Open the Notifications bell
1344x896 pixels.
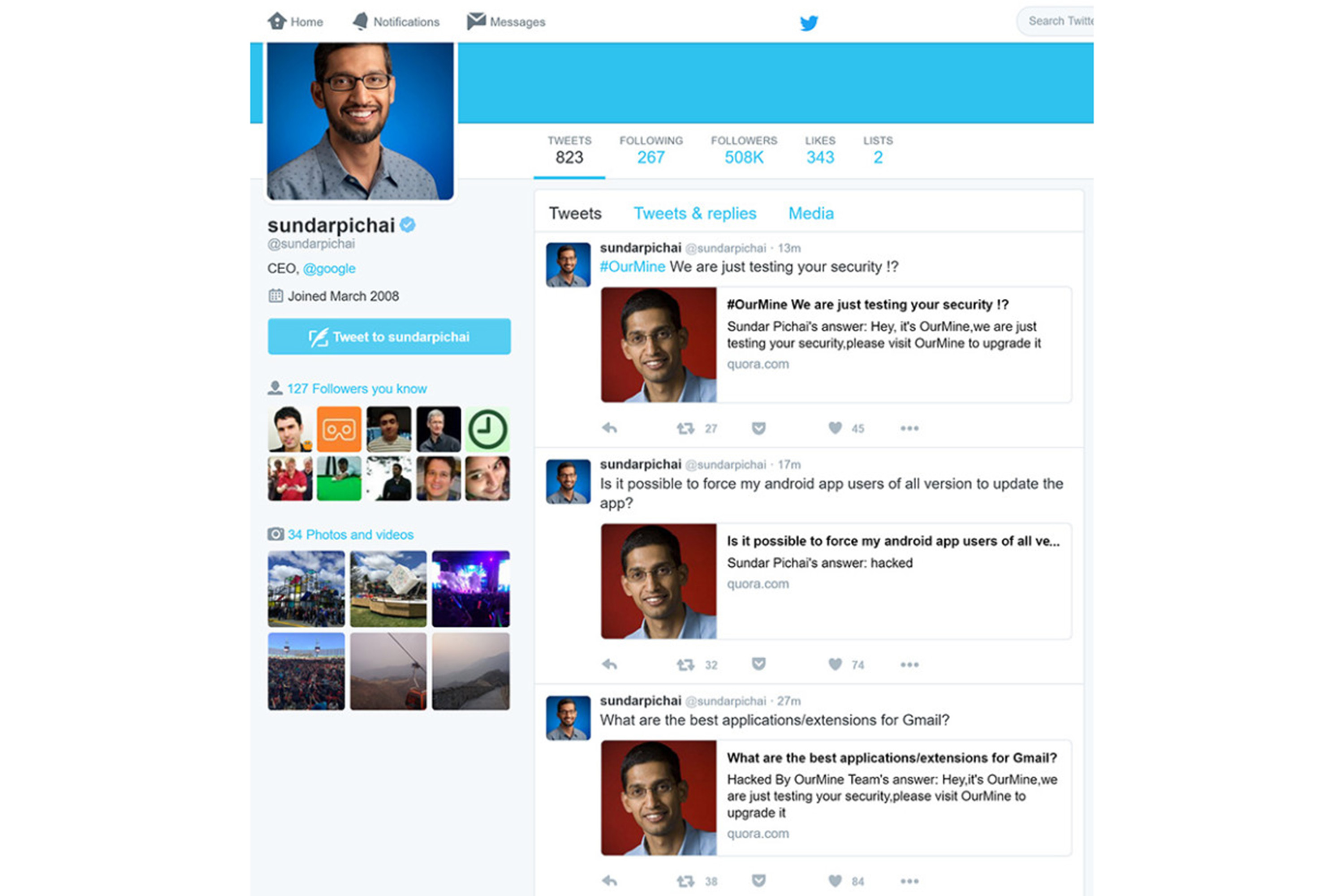click(x=396, y=22)
